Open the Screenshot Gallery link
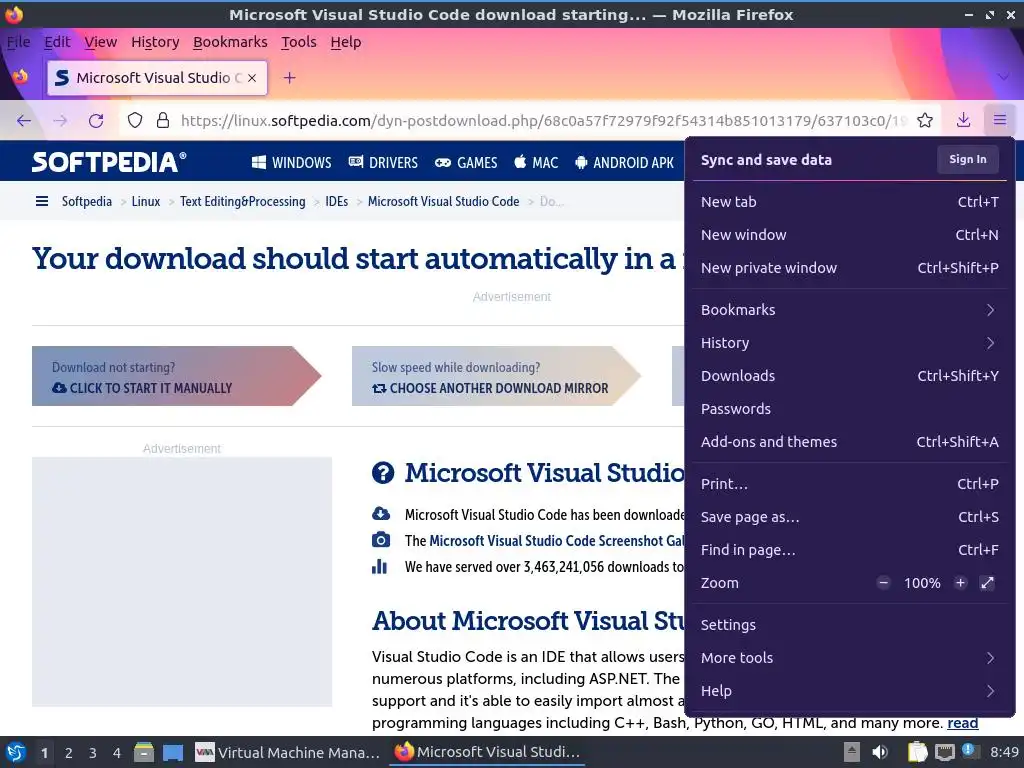Screen dimensions: 1024x768 (x=556, y=541)
